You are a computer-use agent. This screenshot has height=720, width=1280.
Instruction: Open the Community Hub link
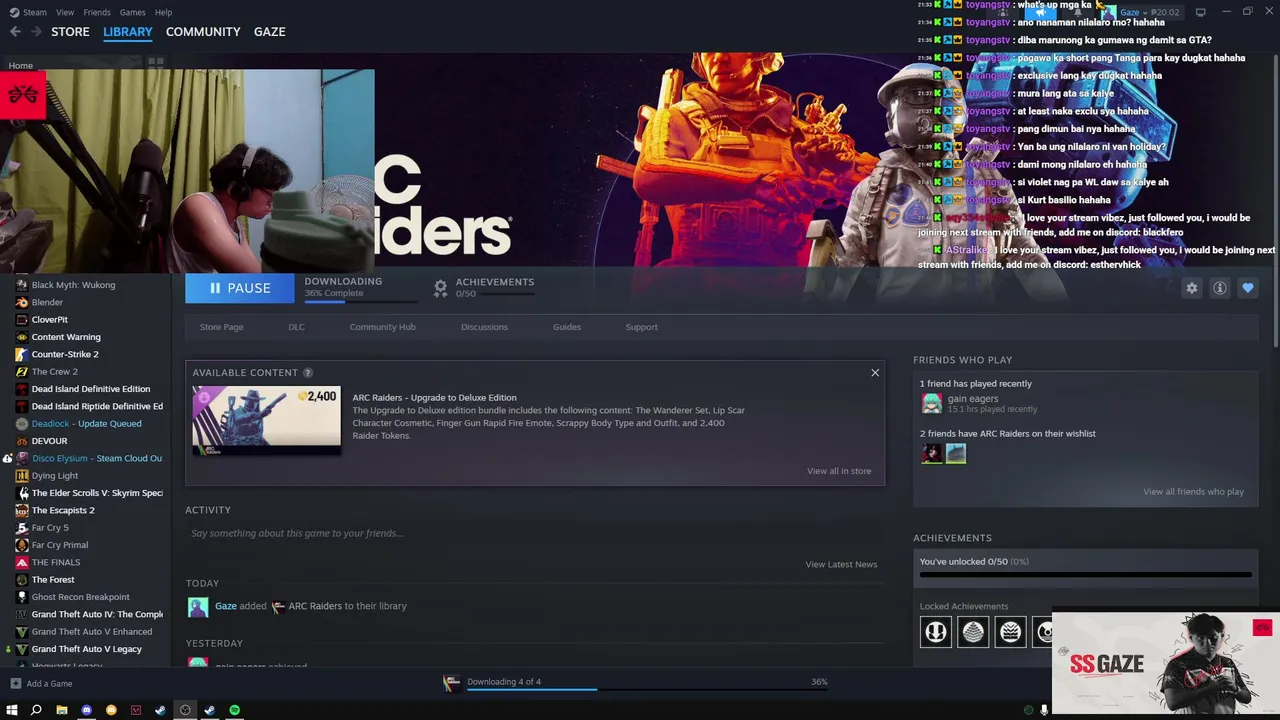pyautogui.click(x=382, y=327)
